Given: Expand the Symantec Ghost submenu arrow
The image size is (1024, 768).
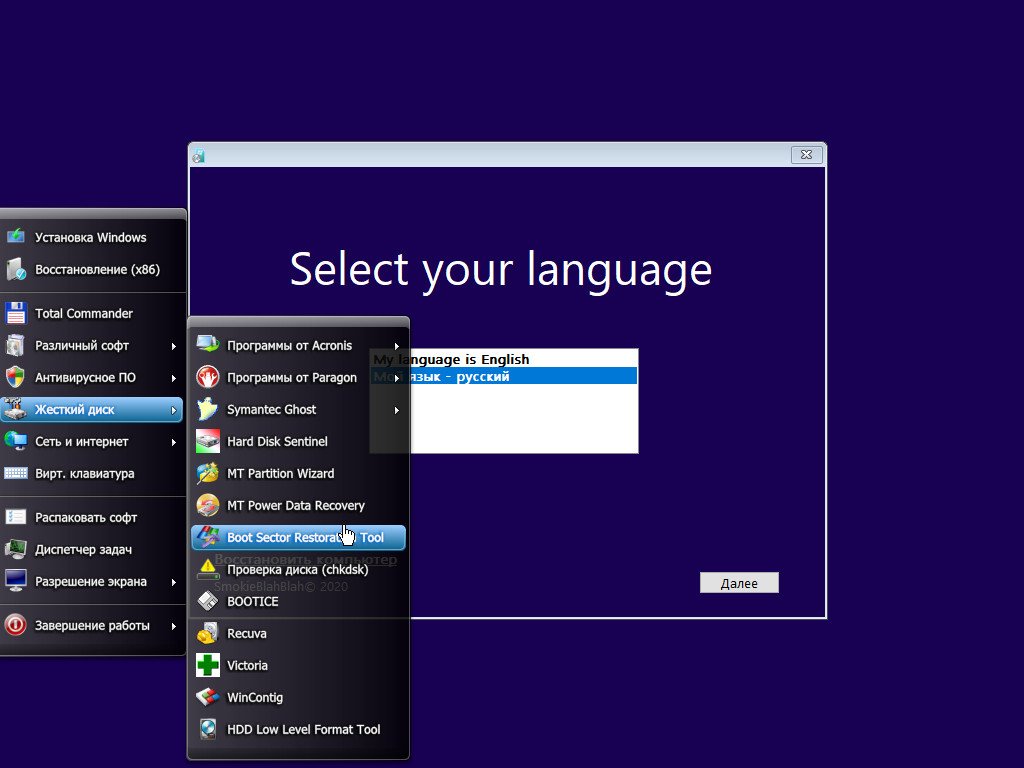Looking at the screenshot, I should pos(396,410).
